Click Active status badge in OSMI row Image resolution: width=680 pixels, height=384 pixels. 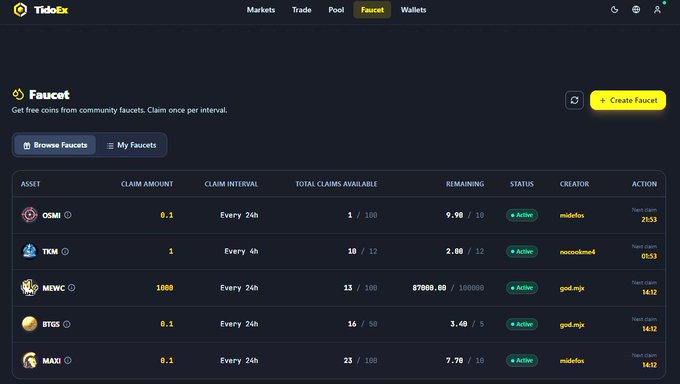coord(522,215)
